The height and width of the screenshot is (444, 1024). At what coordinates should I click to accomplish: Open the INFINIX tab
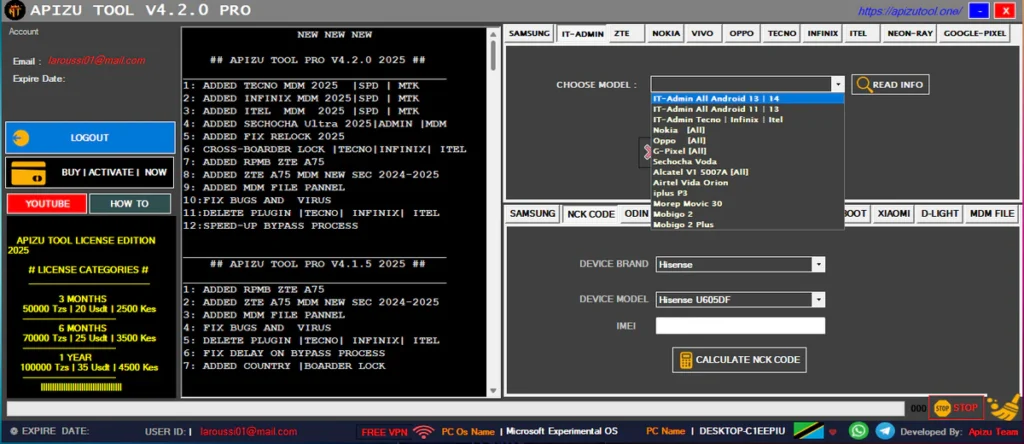pyautogui.click(x=822, y=33)
